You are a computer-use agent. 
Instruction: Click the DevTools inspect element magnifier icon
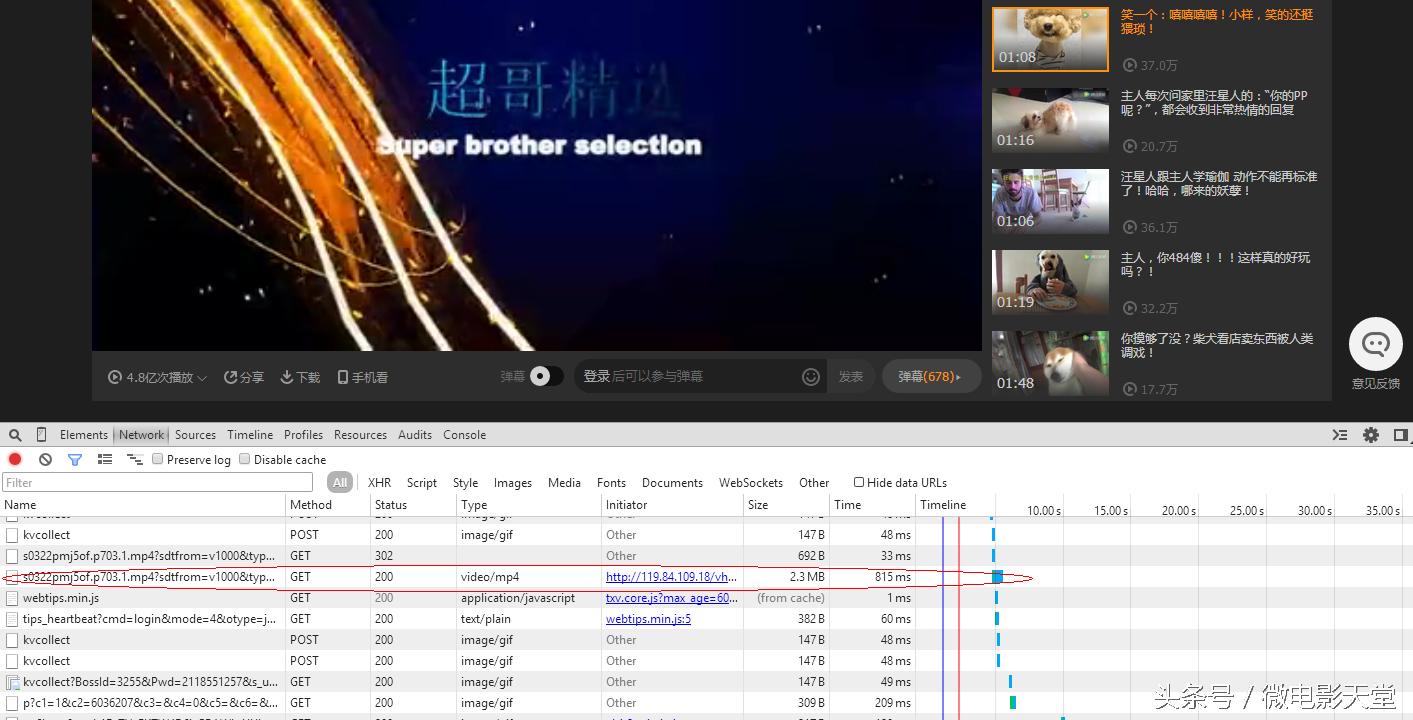point(15,435)
